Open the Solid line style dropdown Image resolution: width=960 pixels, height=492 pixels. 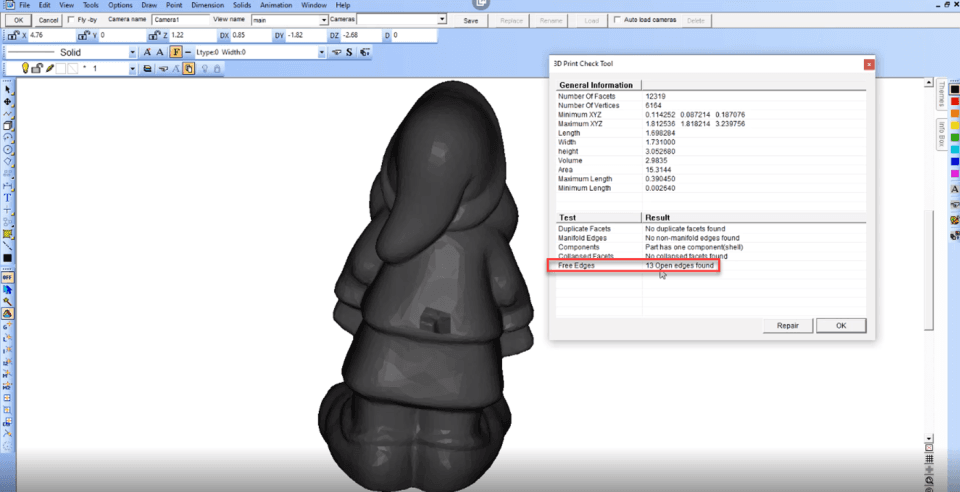[132, 53]
